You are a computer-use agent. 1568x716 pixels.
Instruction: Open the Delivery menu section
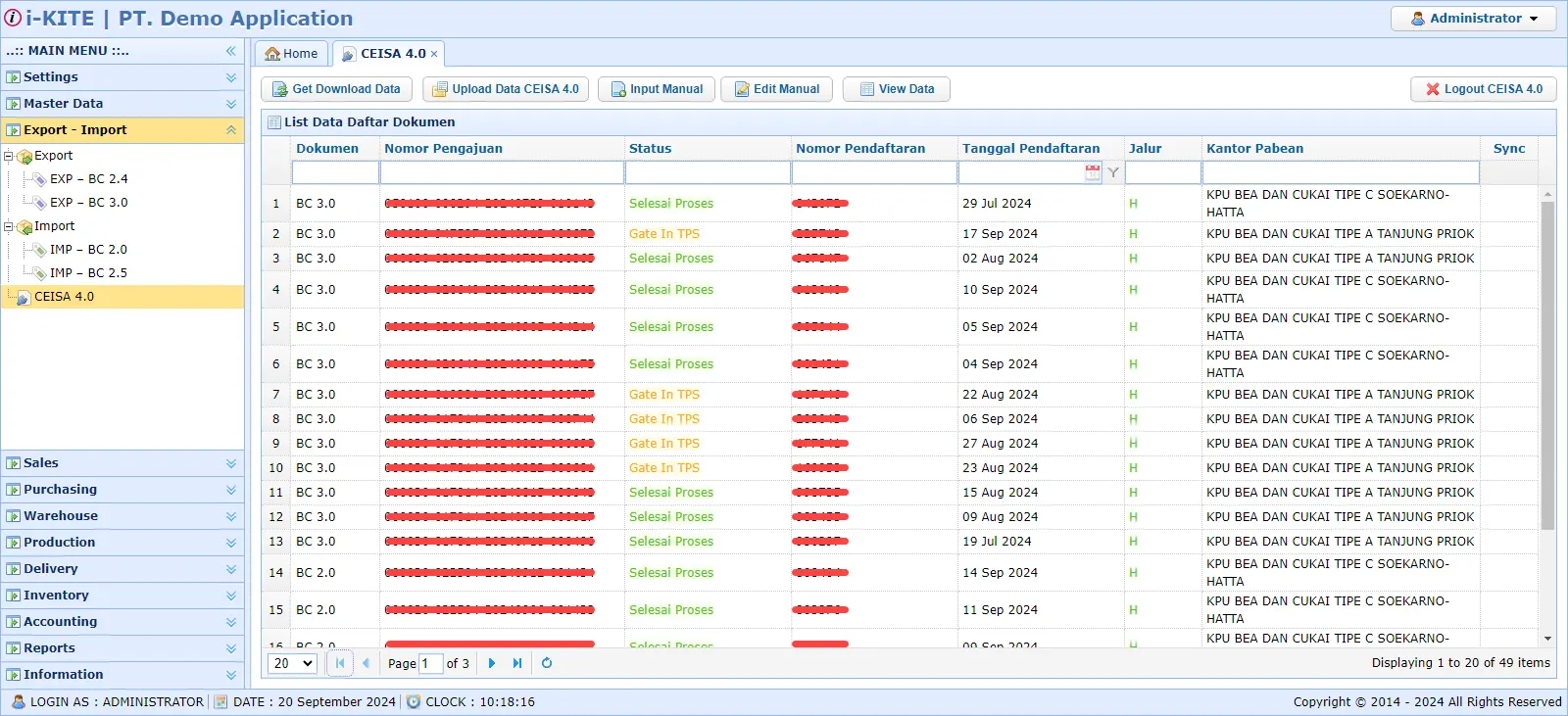[122, 569]
